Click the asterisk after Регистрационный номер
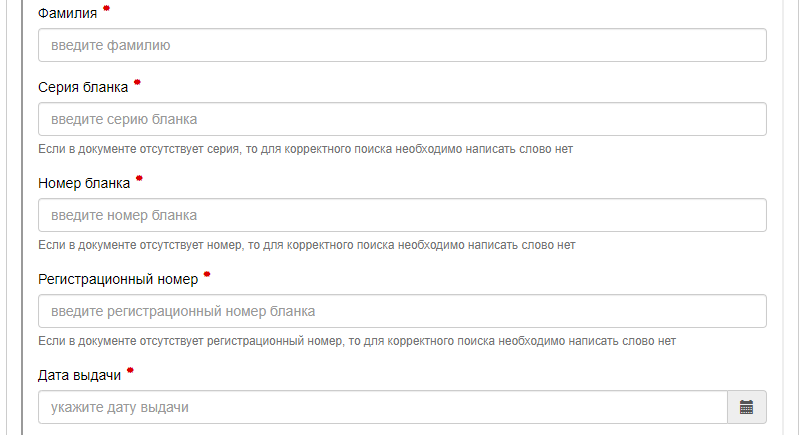This screenshot has height=435, width=805. pos(207,274)
